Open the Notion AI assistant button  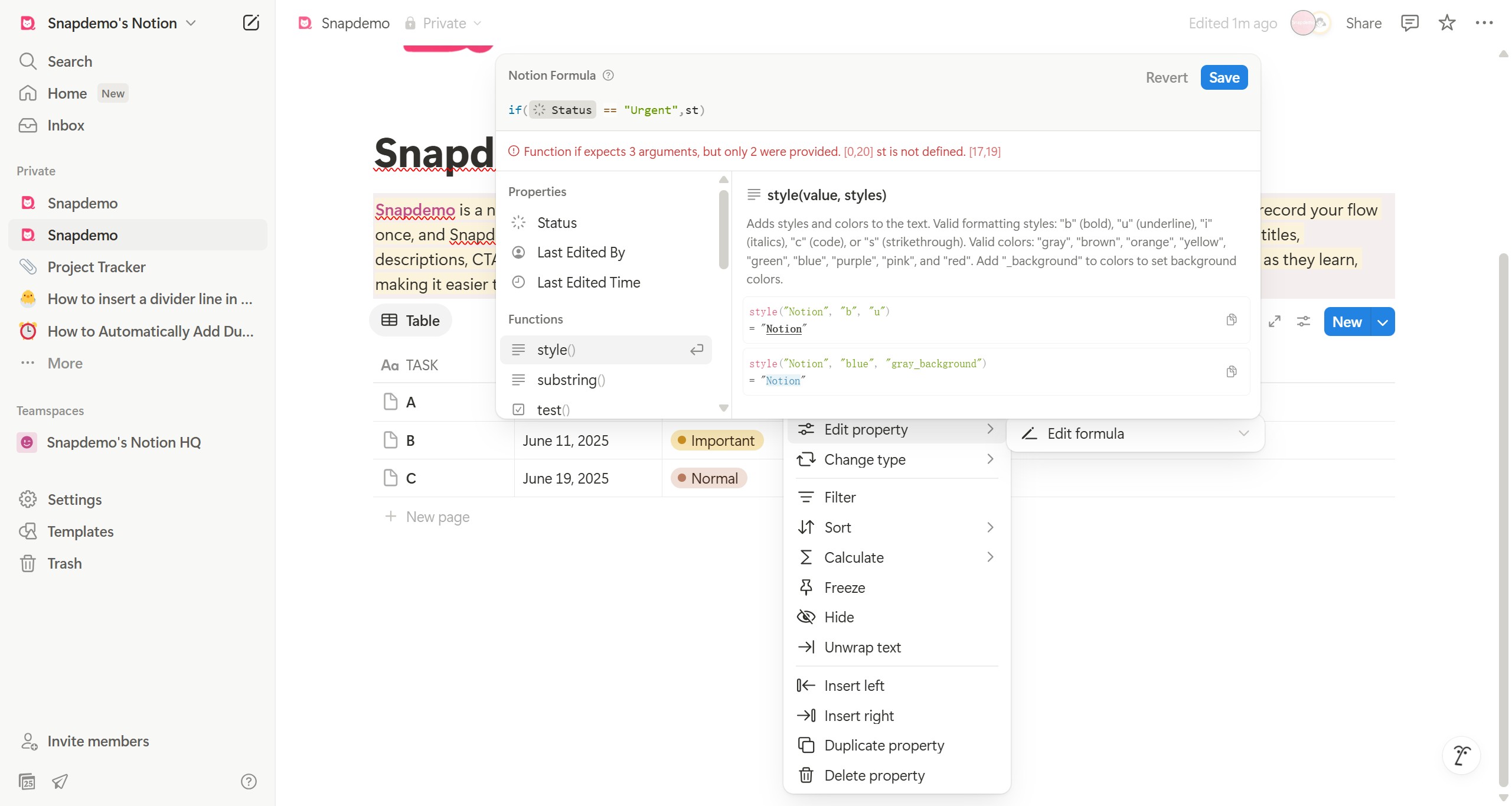(1461, 755)
